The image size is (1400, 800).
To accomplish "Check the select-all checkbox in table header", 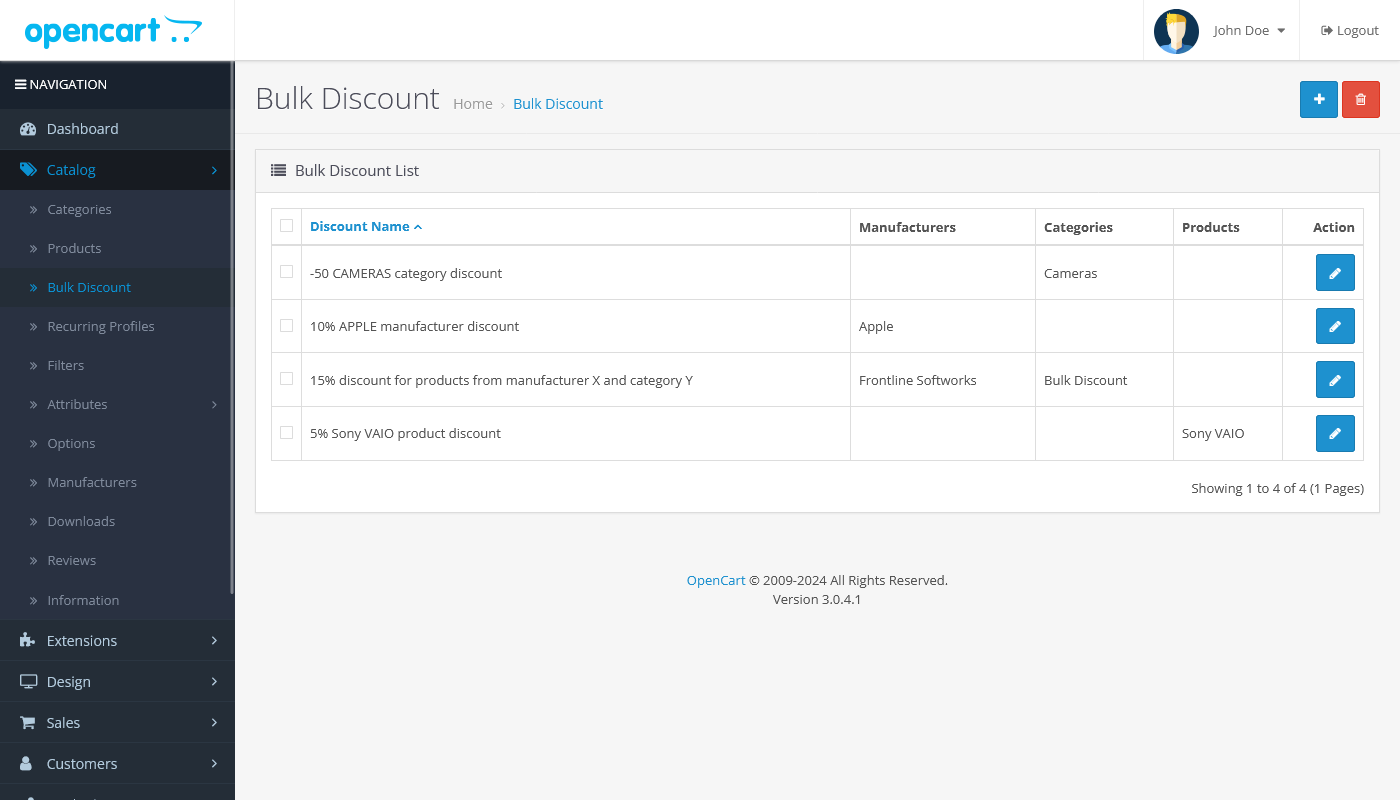I will pos(286,226).
